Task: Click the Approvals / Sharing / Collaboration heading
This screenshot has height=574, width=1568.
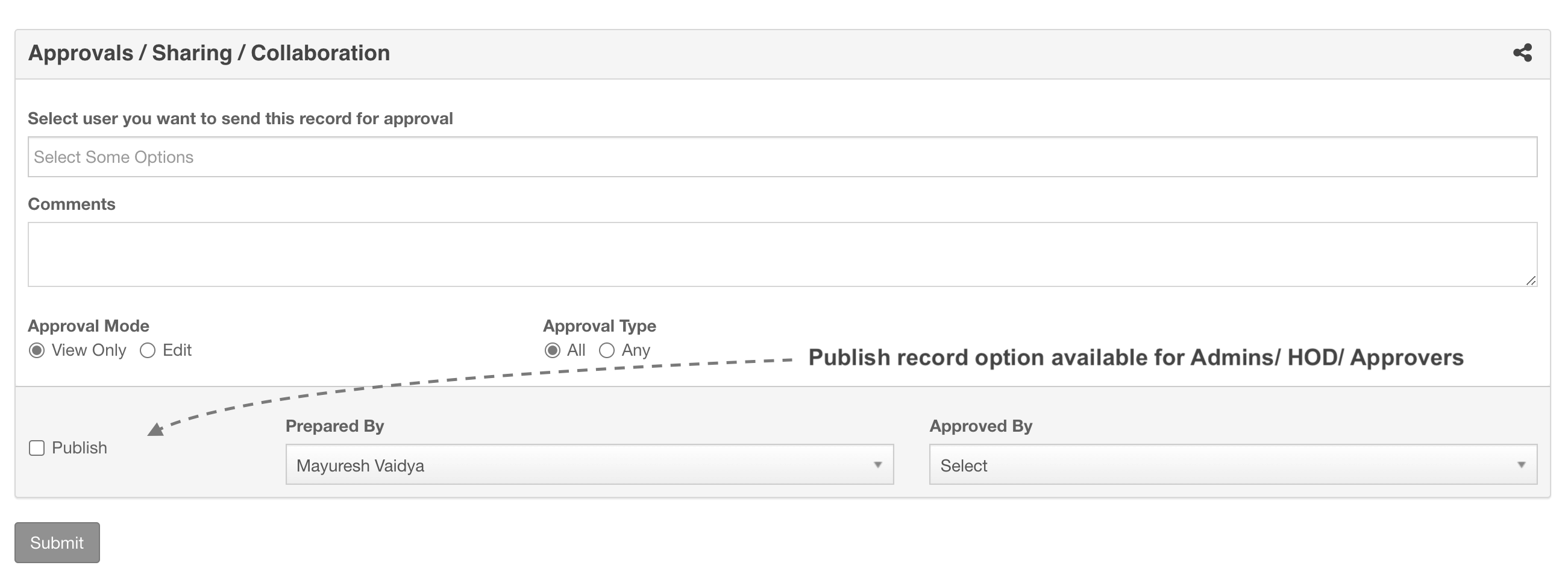Action: click(x=209, y=53)
